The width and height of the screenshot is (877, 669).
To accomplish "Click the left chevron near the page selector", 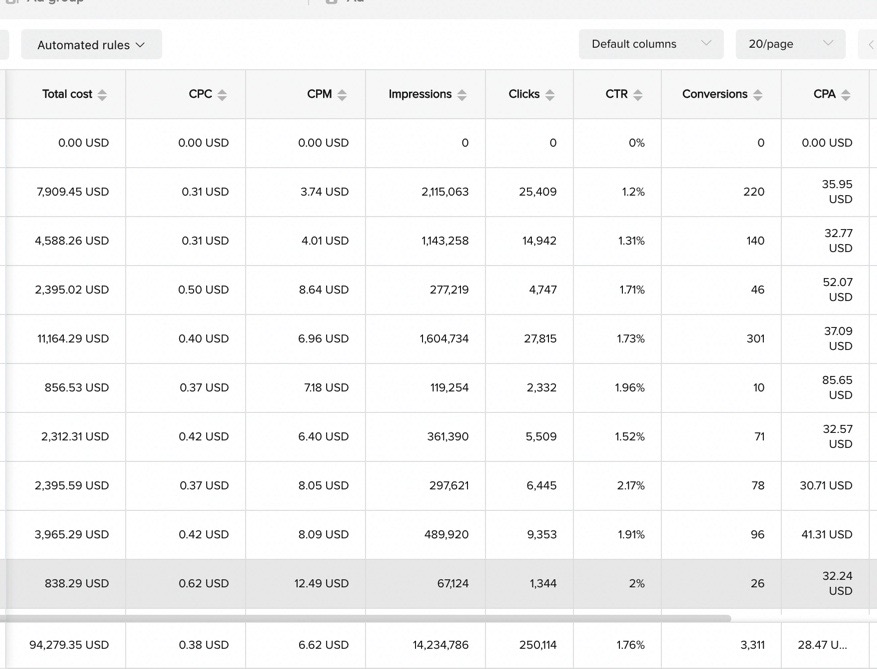I will point(869,44).
